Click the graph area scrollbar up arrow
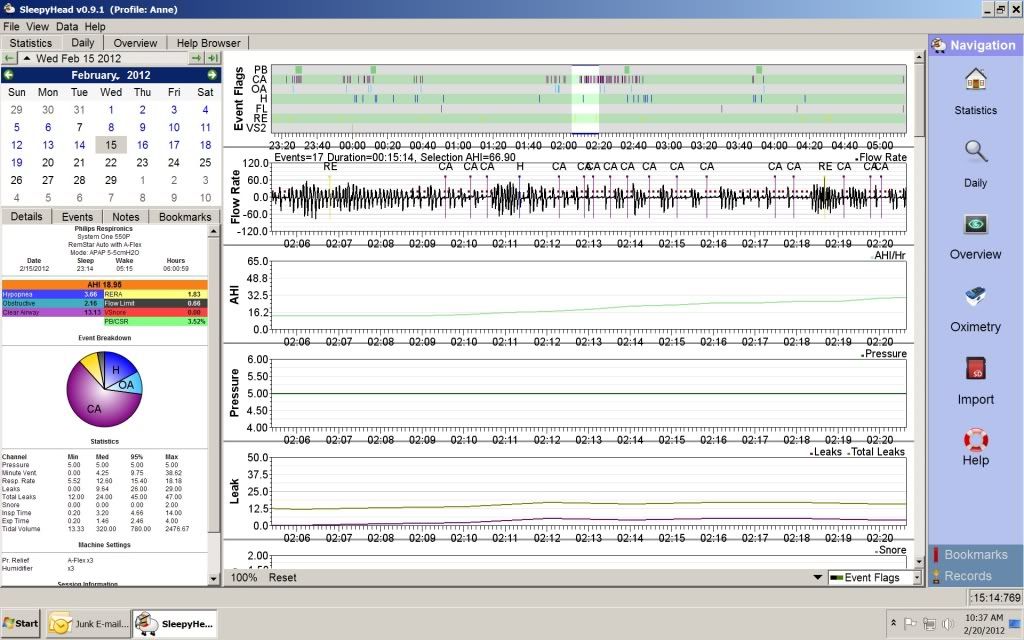 pos(920,57)
